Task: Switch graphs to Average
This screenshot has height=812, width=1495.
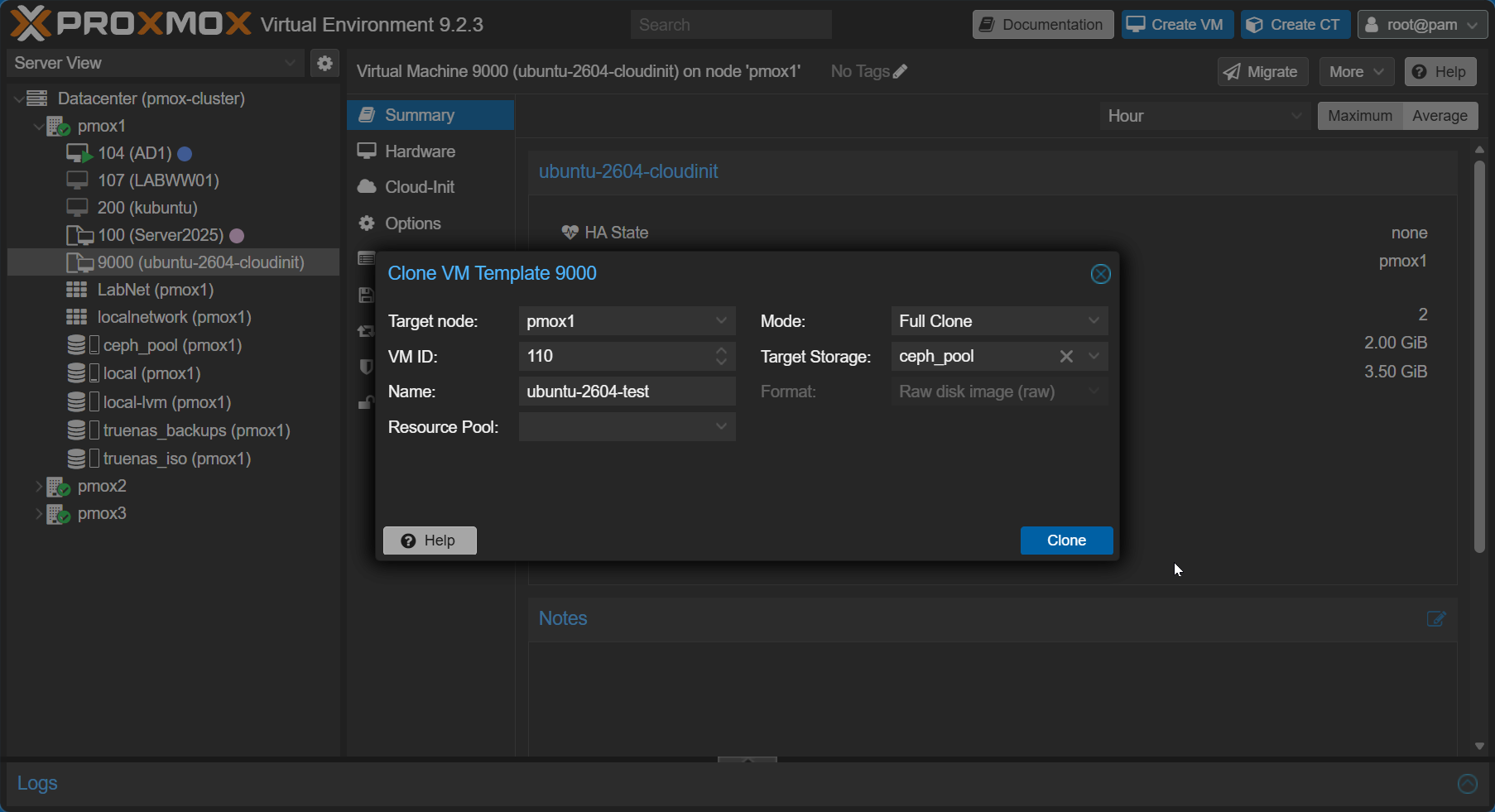Action: pyautogui.click(x=1440, y=116)
